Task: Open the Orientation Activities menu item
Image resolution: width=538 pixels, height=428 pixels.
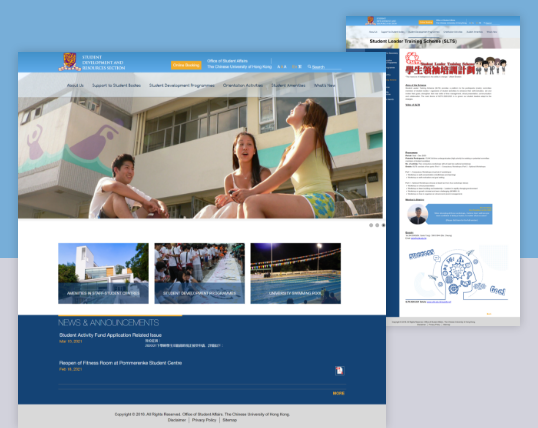Action: [x=243, y=85]
